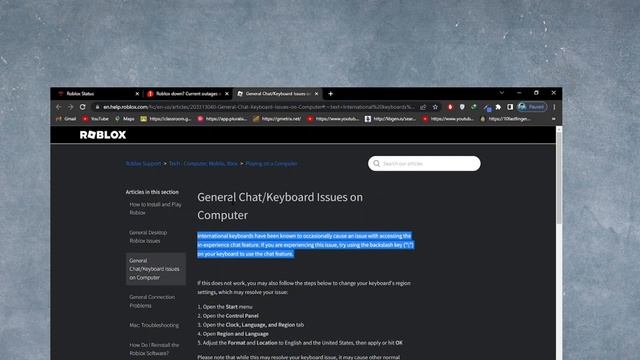Viewport: 640px width, 360px height.
Task: Open the Roblox Support breadcrumb link
Action: (x=143, y=163)
